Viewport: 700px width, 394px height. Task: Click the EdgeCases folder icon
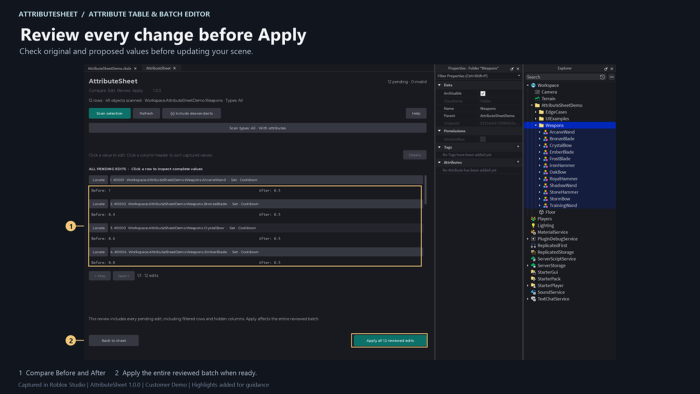(x=542, y=112)
